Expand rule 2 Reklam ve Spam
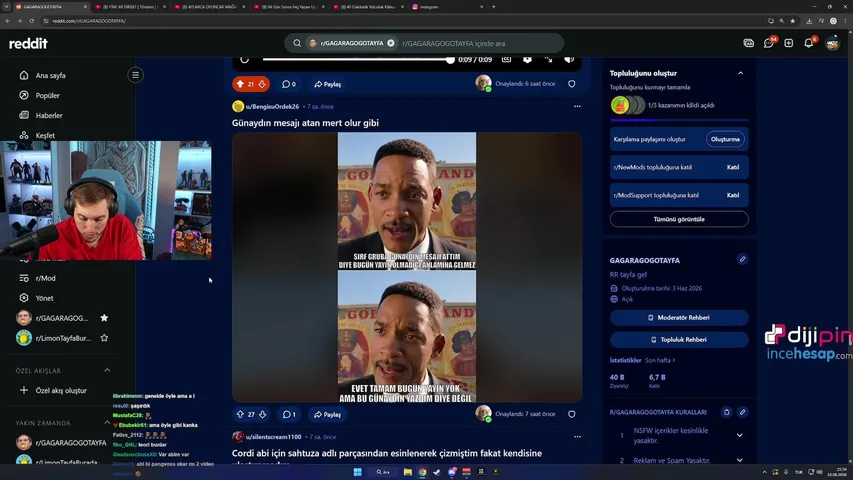This screenshot has width=853, height=480. point(739,460)
